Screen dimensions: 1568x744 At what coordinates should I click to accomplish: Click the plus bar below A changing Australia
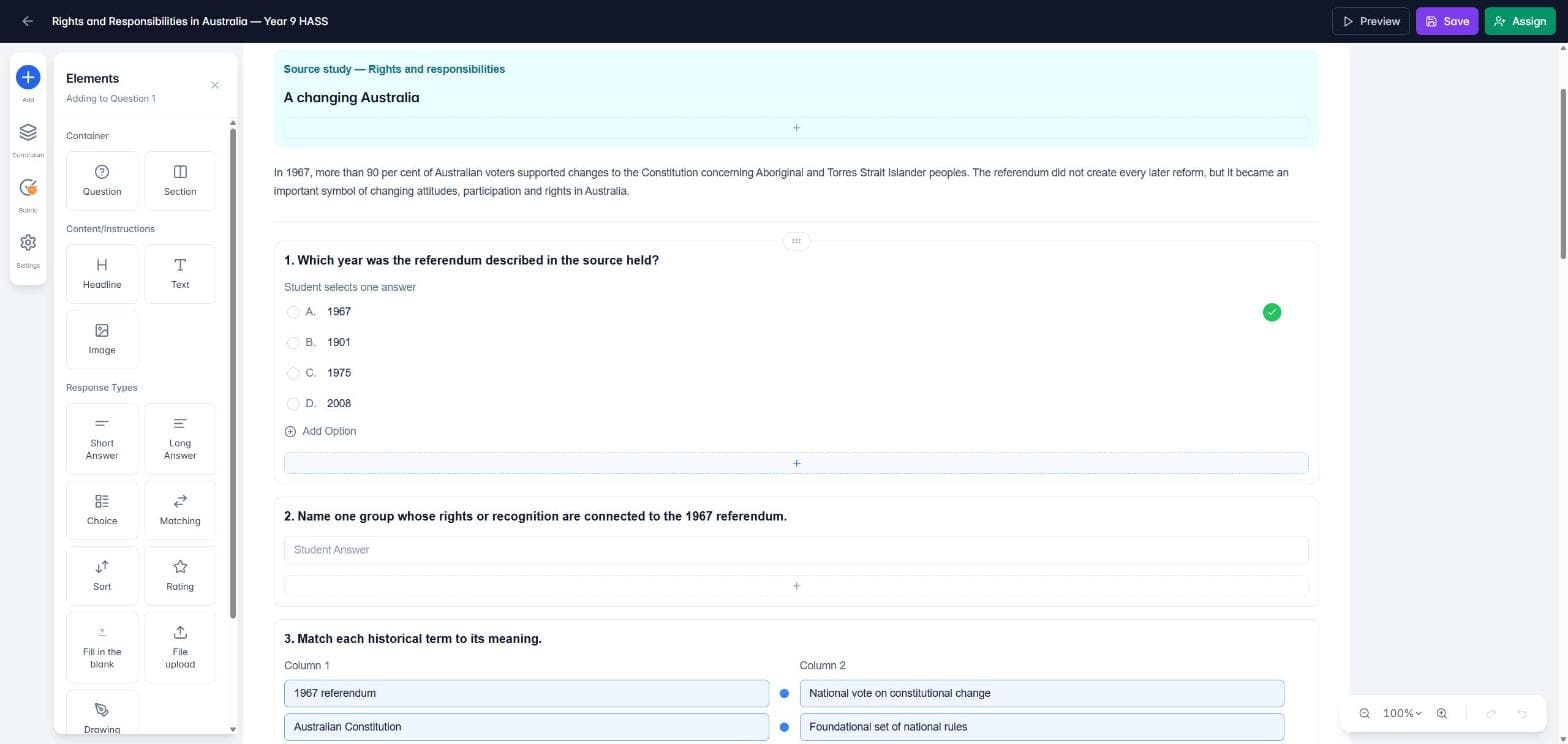pyautogui.click(x=796, y=128)
